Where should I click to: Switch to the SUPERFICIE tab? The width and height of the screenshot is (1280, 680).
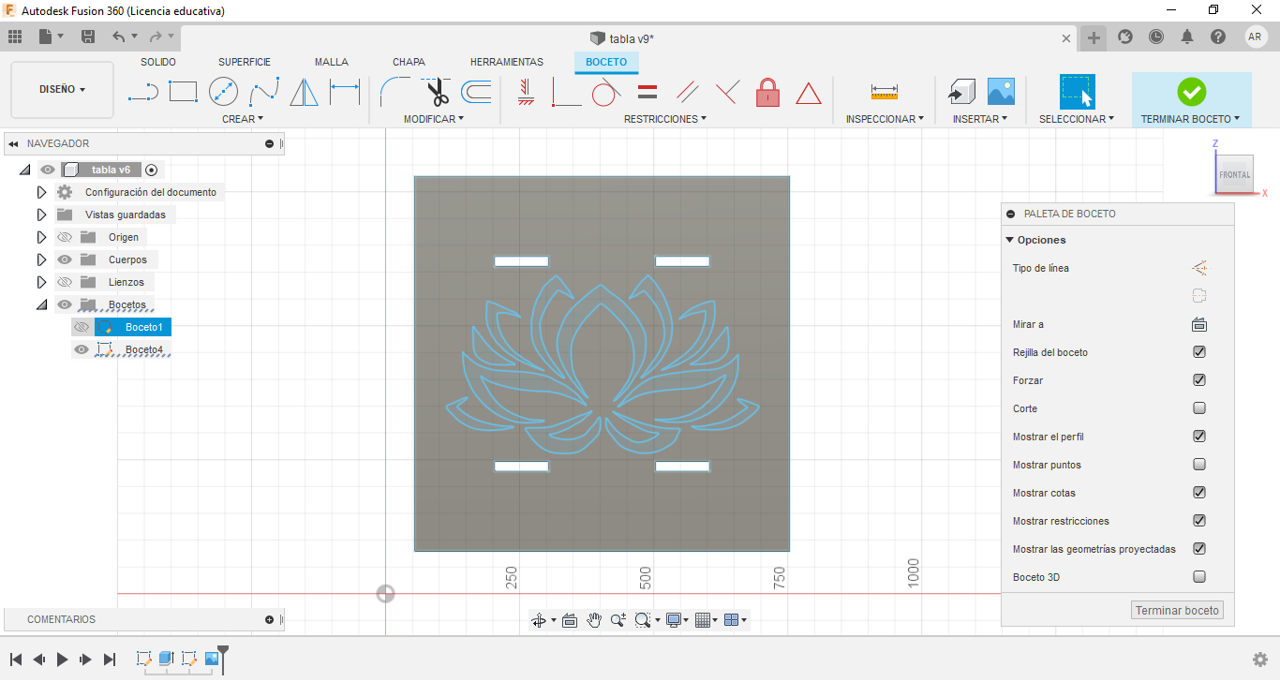244,62
